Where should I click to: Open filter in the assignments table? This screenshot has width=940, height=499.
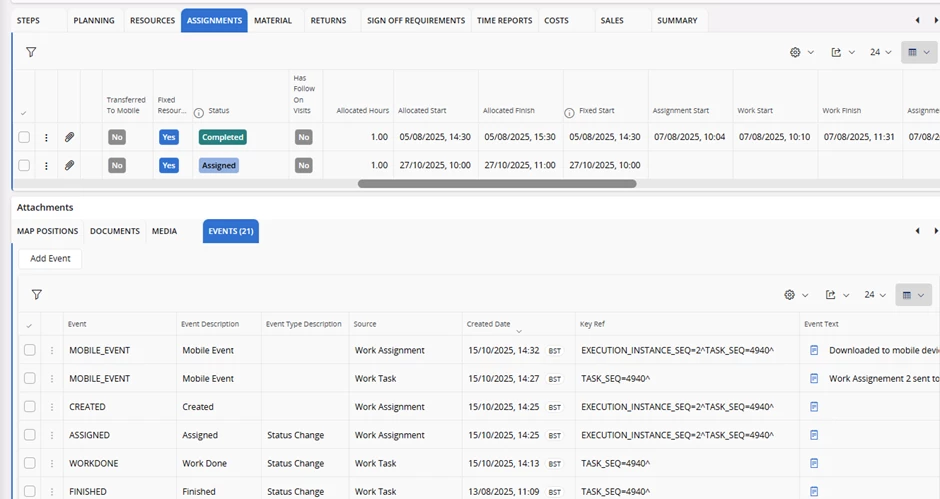(x=31, y=52)
